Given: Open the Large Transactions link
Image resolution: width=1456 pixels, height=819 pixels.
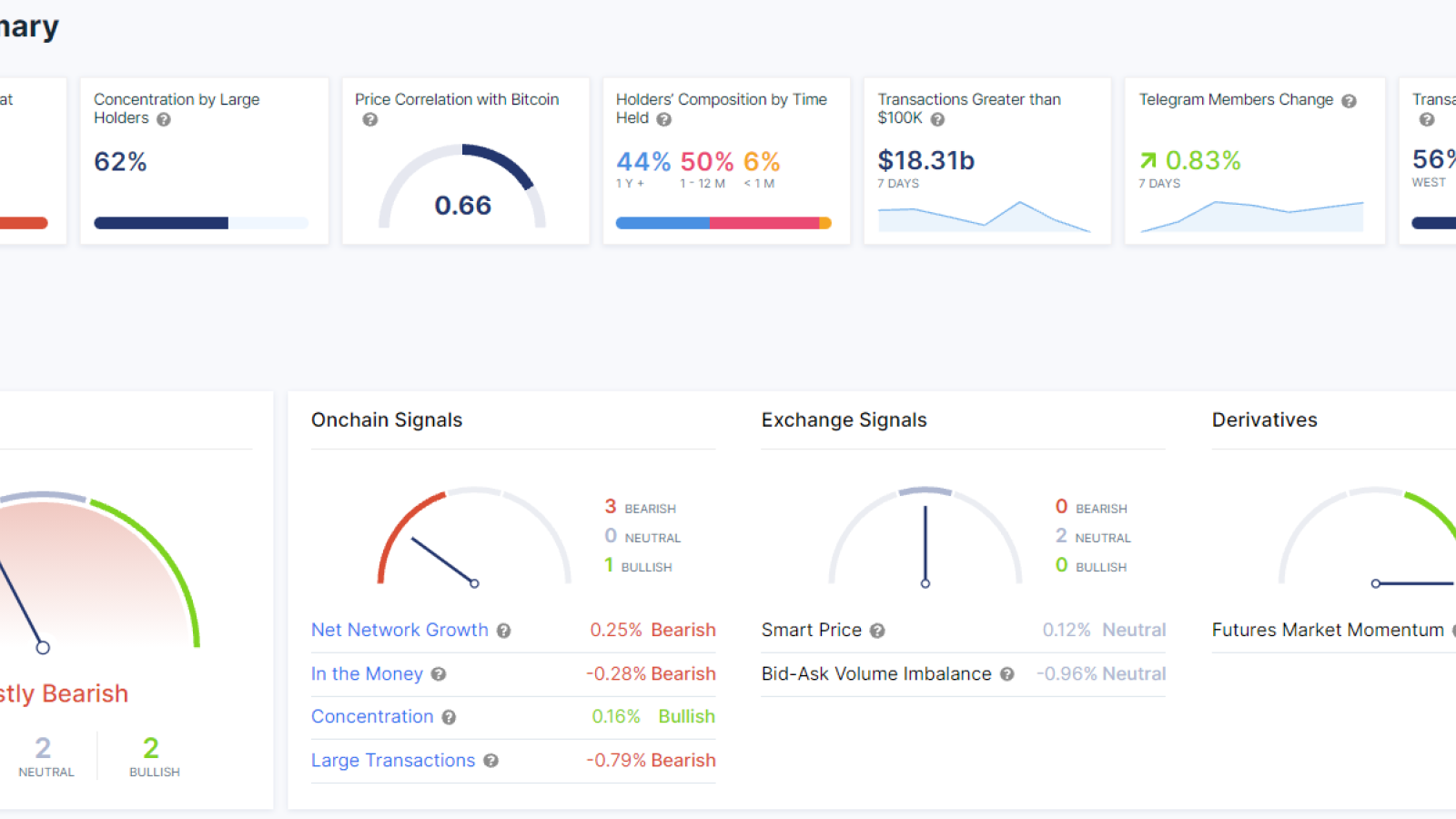Looking at the screenshot, I should coord(393,760).
